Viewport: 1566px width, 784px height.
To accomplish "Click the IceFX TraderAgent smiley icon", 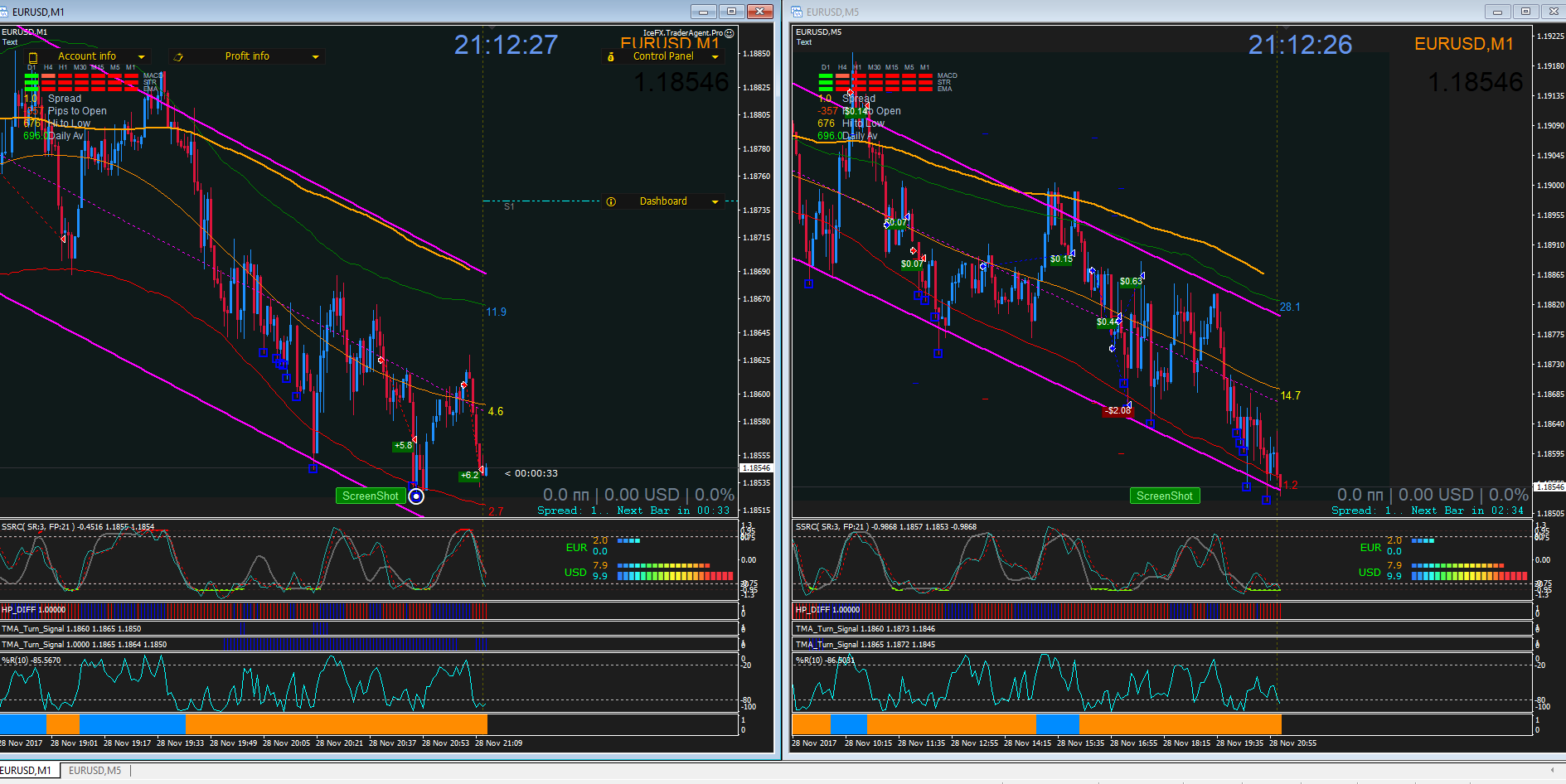I will pyautogui.click(x=730, y=33).
